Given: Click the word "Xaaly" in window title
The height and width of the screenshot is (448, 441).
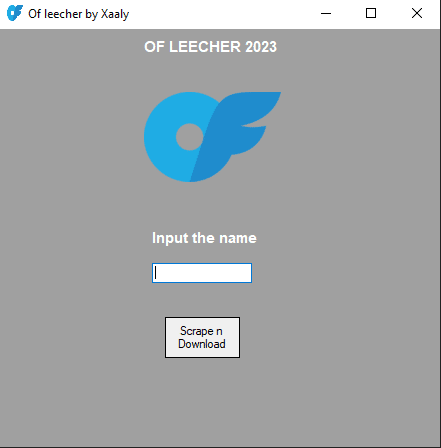Looking at the screenshot, I should coord(115,14).
